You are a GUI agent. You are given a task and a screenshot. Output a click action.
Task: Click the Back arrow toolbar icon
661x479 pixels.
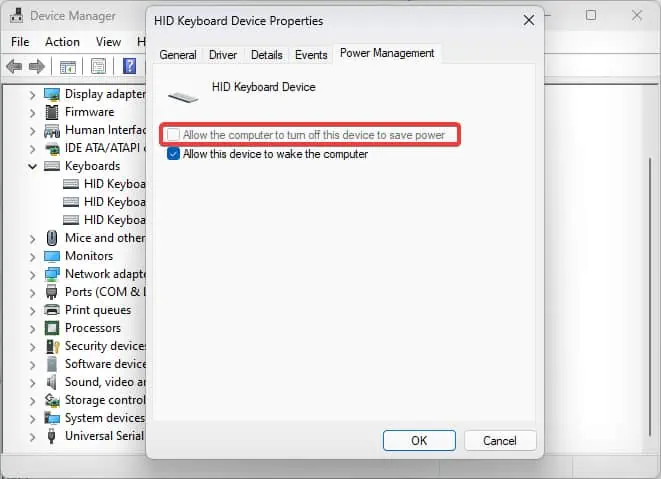14,66
